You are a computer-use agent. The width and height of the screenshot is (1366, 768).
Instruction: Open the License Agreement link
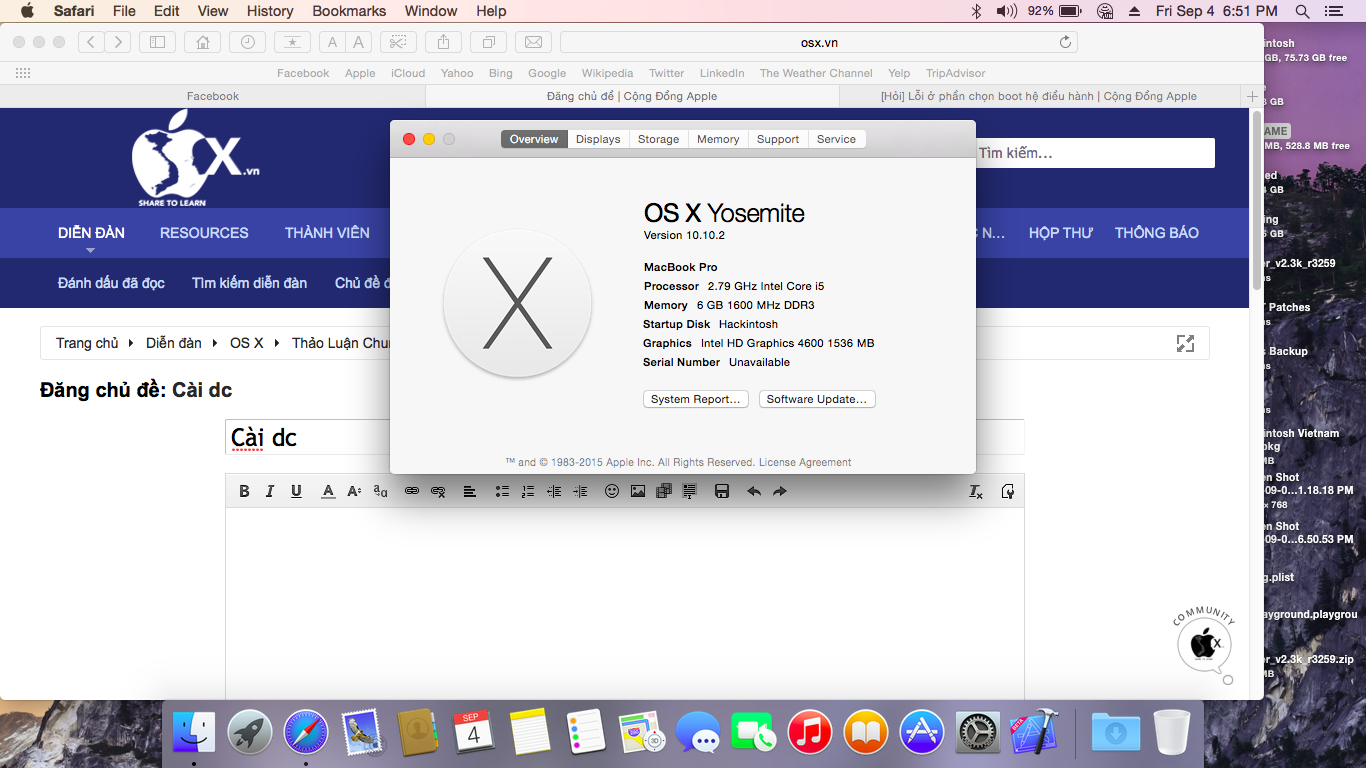click(805, 462)
